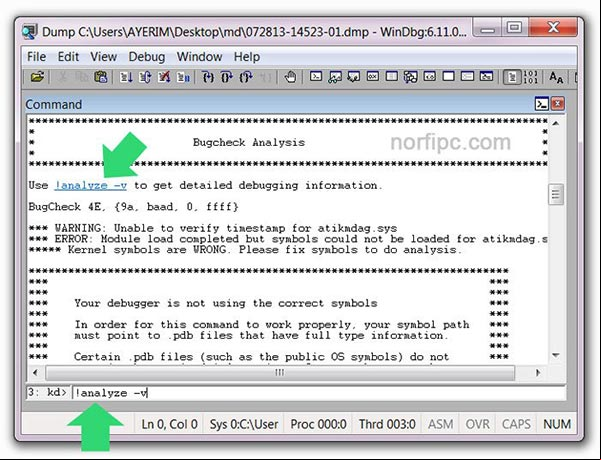Click the 'ERROR: Module load completed' line
Viewport: 601px width, 460px height.
tap(288, 239)
